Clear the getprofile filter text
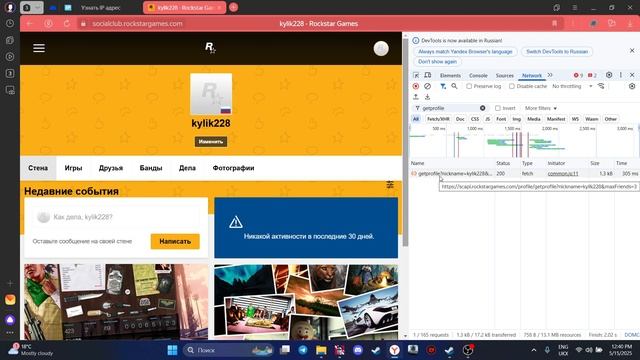This screenshot has width=640, height=360. pos(482,108)
